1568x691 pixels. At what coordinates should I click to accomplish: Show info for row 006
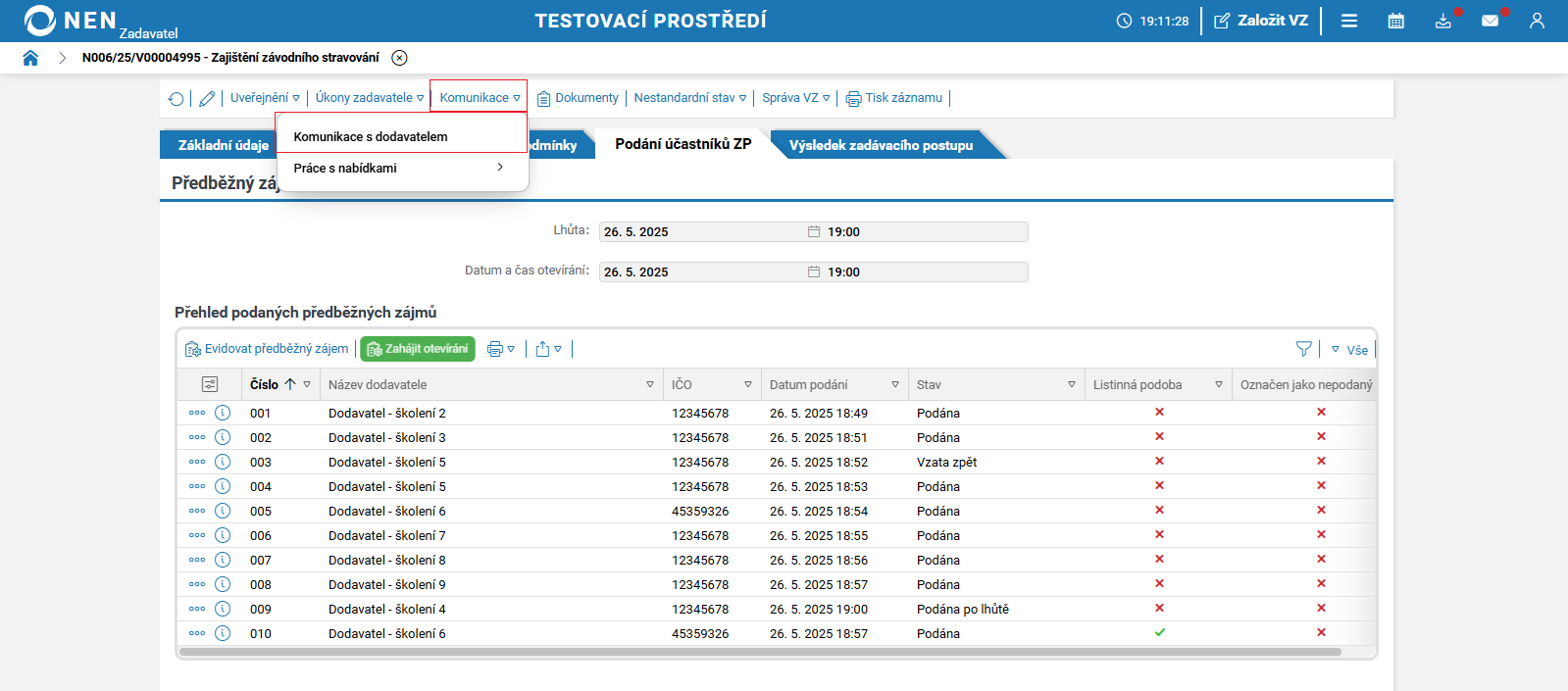point(223,535)
